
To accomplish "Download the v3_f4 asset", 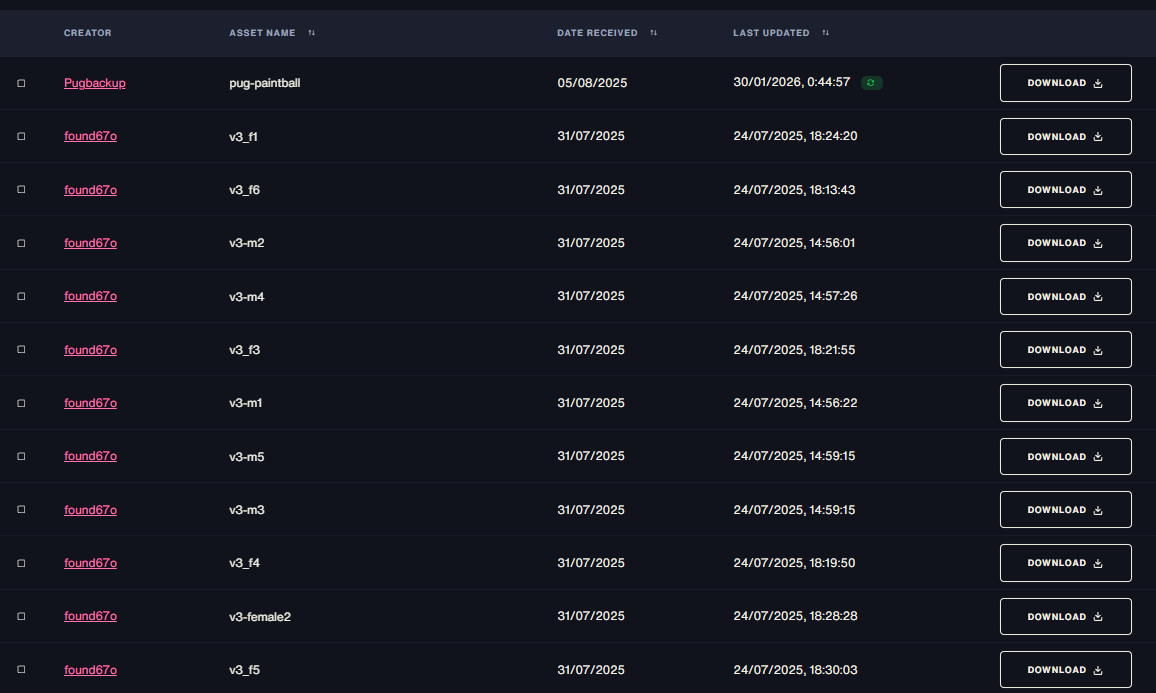I will (x=1065, y=563).
